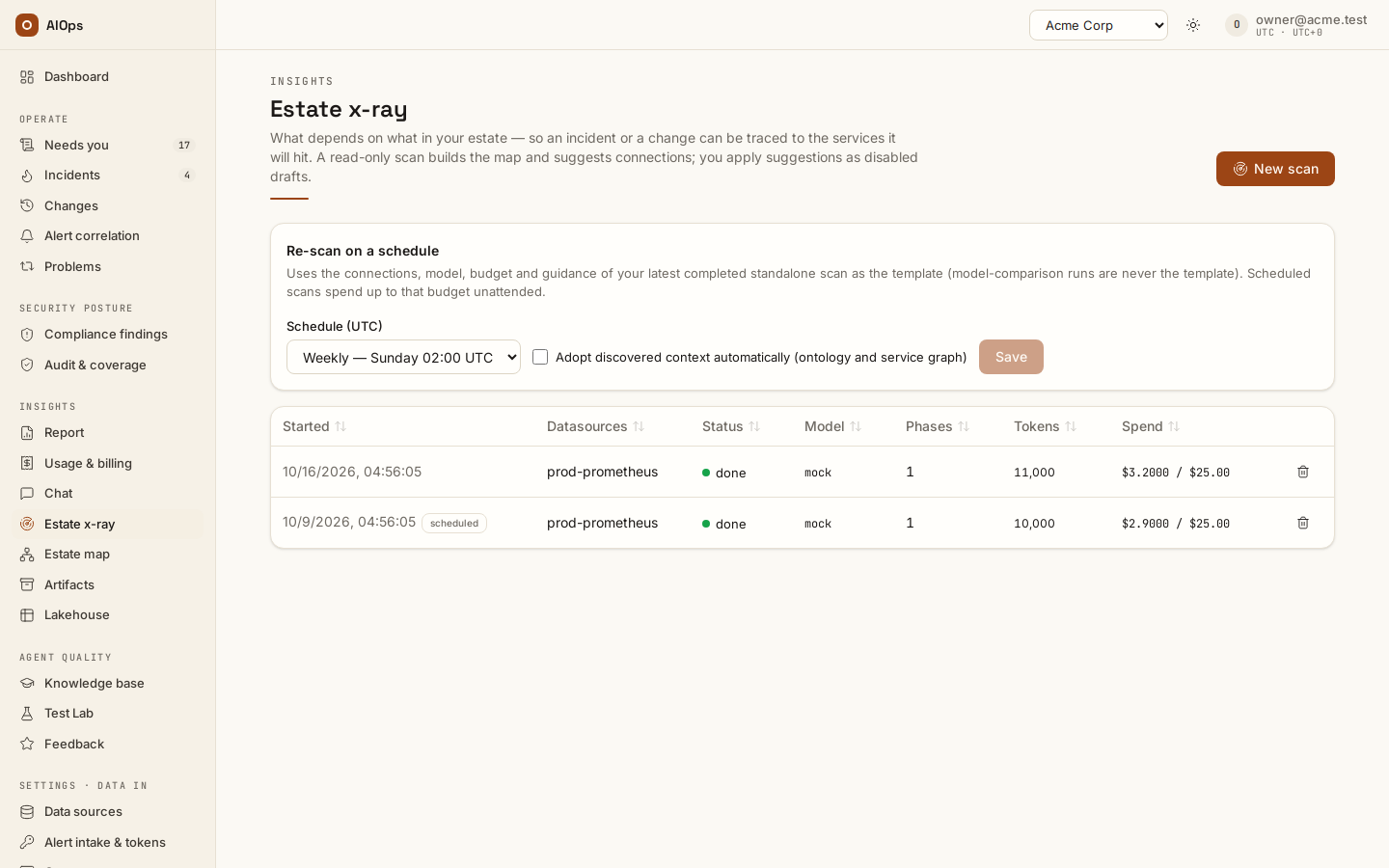Click the Chat bubble icon
The height and width of the screenshot is (868, 1389).
pos(27,494)
